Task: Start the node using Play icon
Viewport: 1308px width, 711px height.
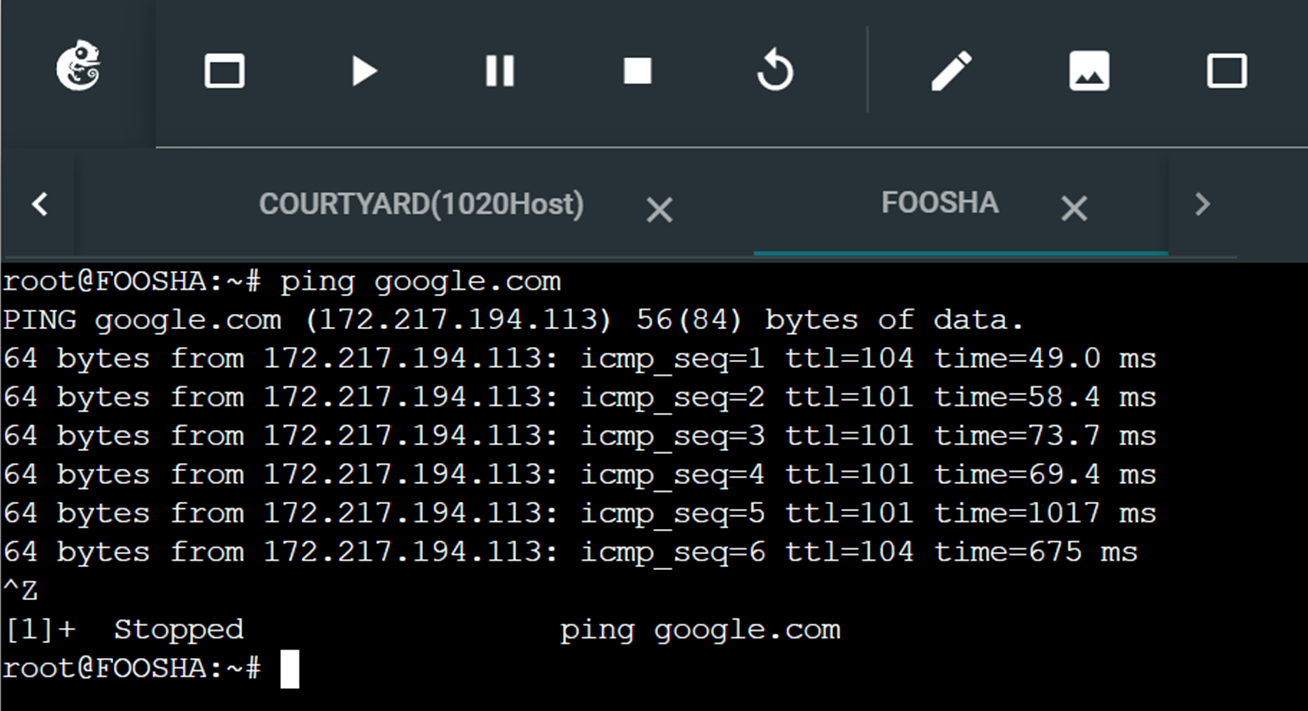Action: coord(362,70)
